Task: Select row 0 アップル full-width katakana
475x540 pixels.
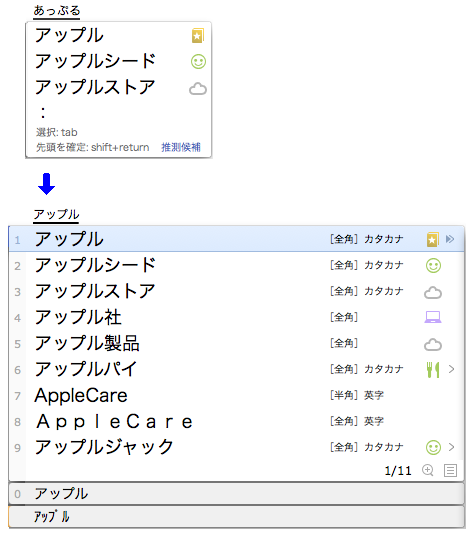Action: [236, 494]
